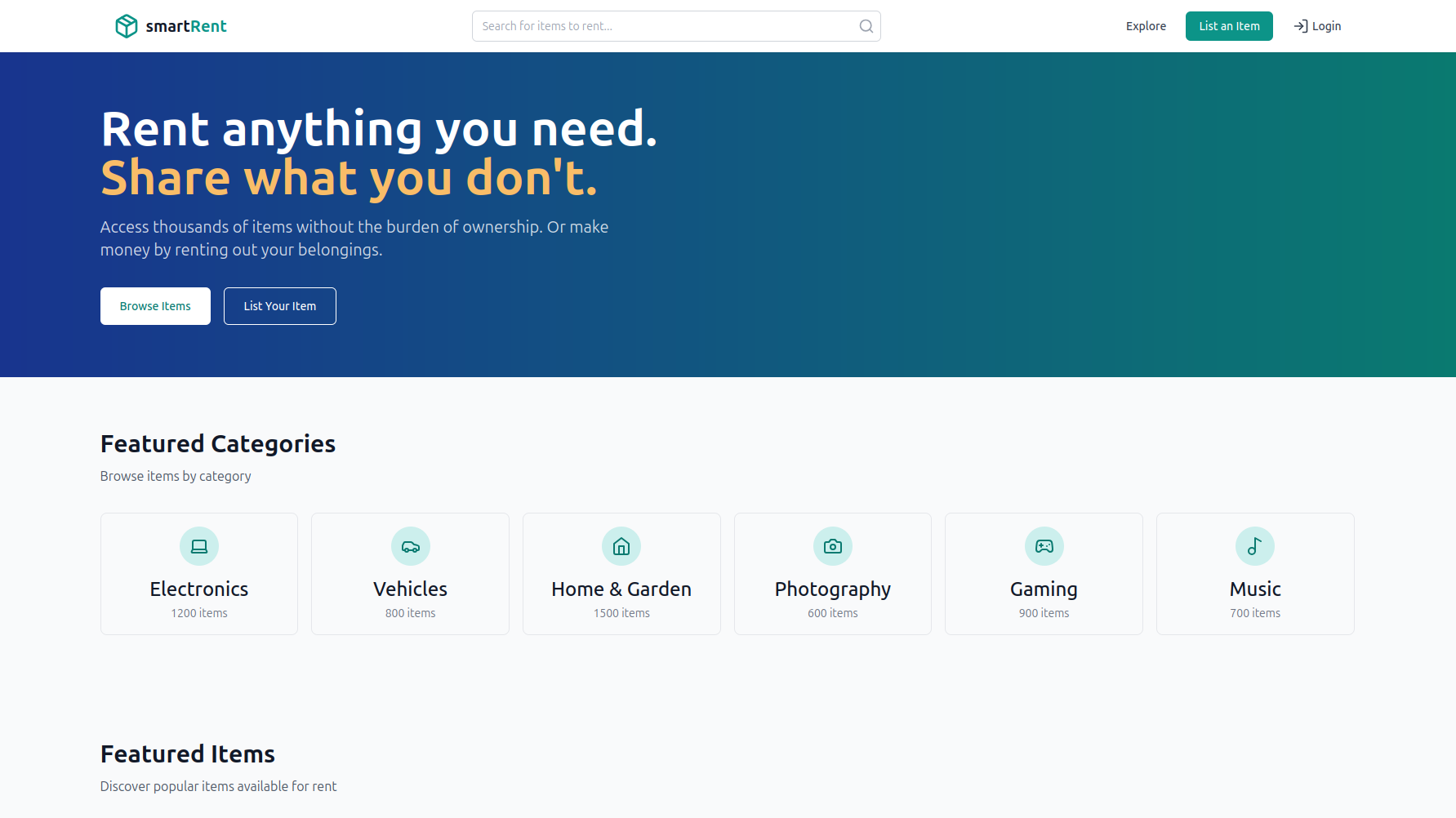Click the smartRent brand name text

point(185,25)
